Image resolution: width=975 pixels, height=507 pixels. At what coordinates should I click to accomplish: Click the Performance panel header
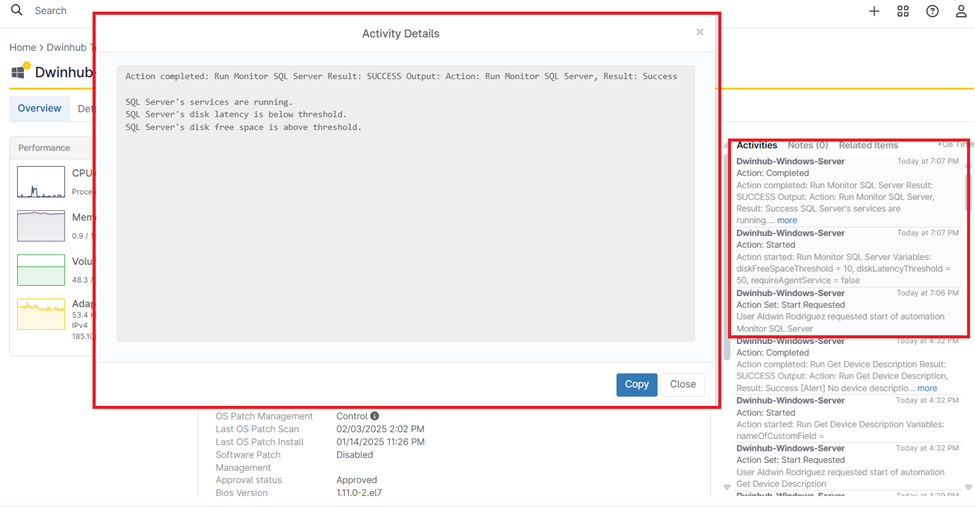[44, 148]
